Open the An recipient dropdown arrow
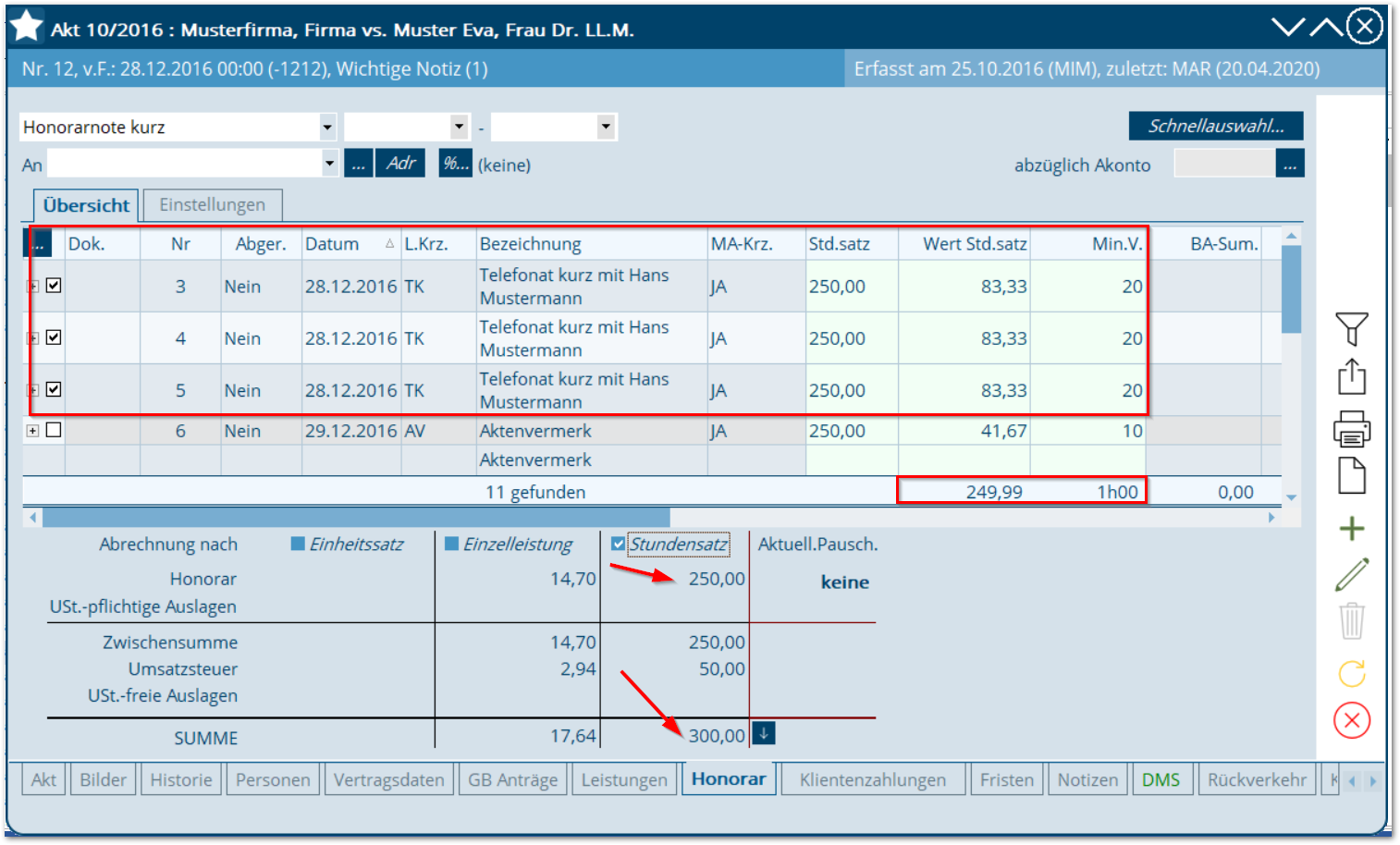 click(329, 164)
